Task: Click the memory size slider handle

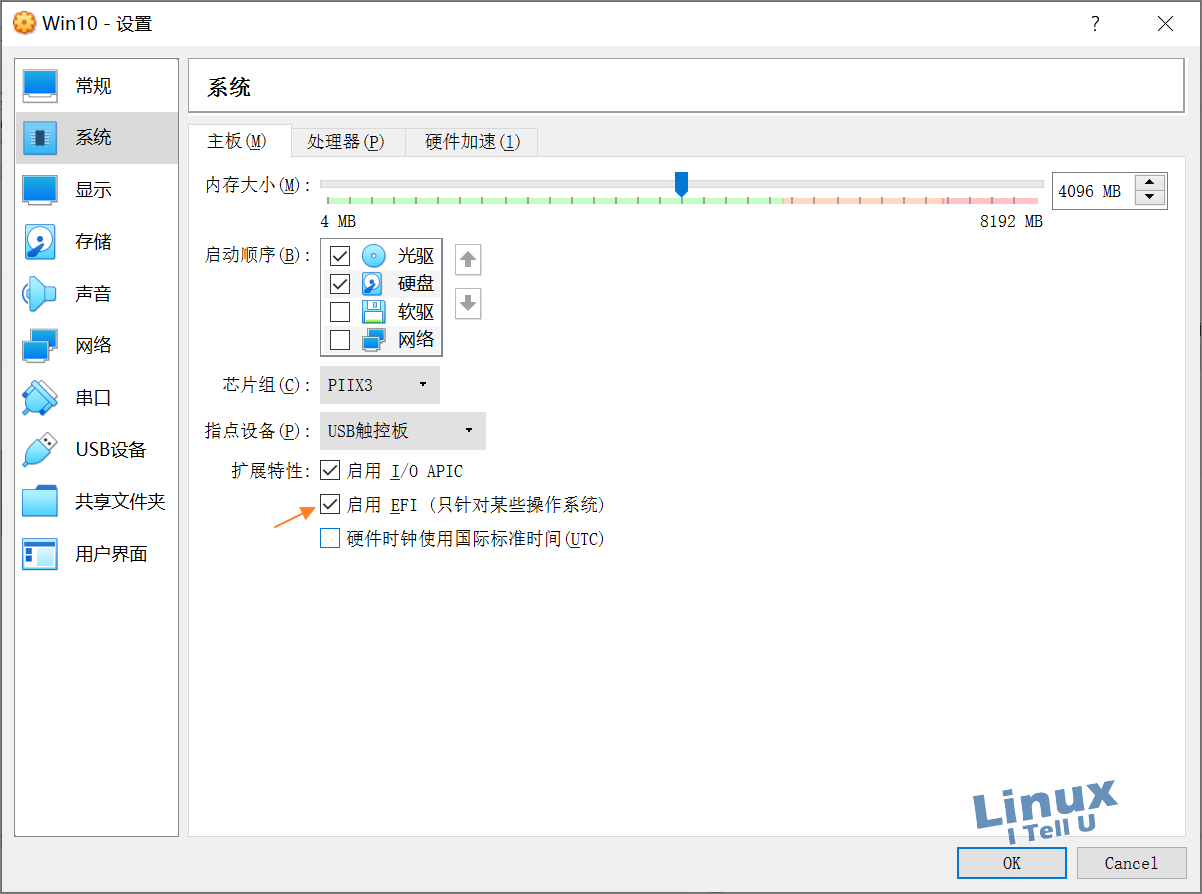Action: click(681, 184)
